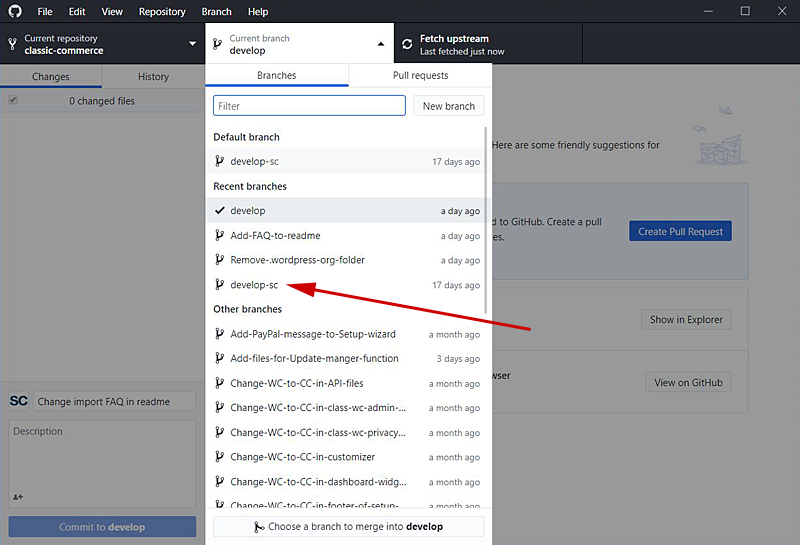Open the Help menu
This screenshot has height=545, width=800.
258,11
